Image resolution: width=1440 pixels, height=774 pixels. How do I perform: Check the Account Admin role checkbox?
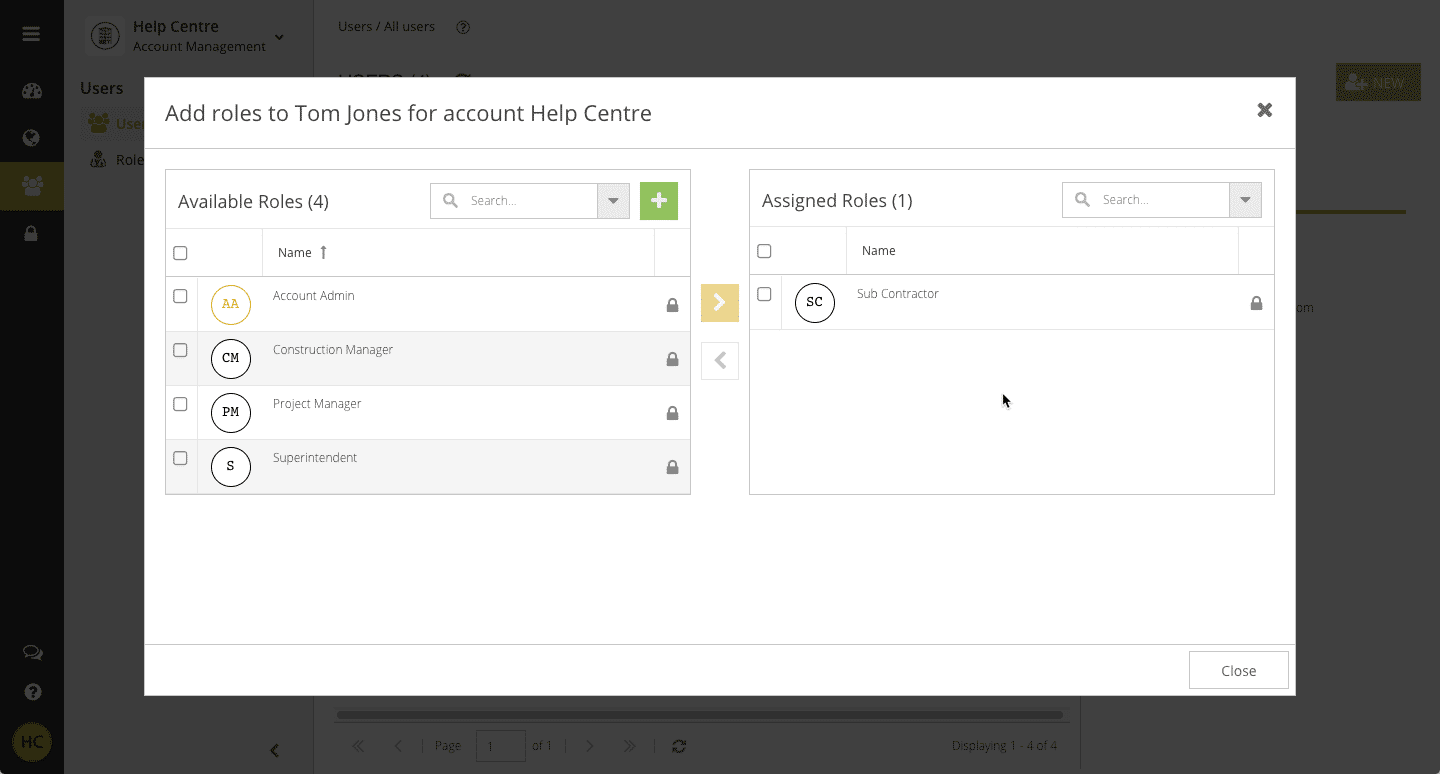[x=180, y=296]
